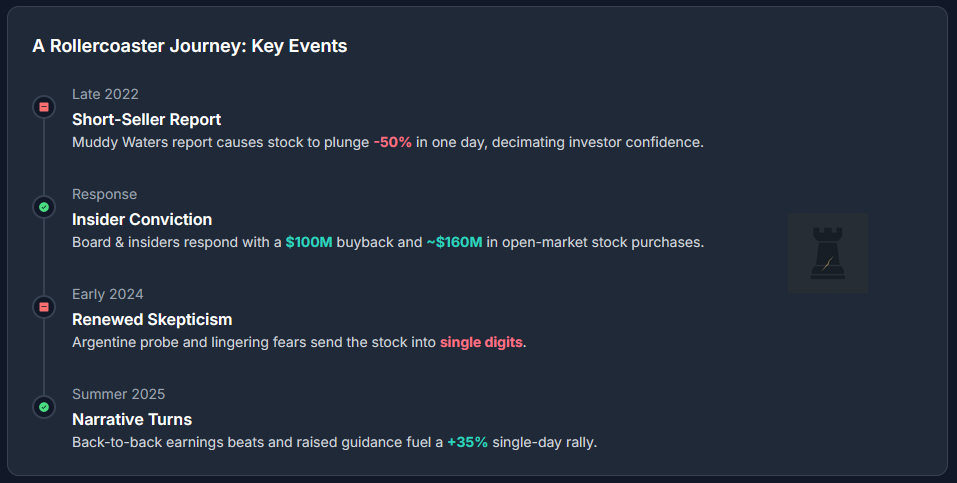Click the 'Response' timeline label
The height and width of the screenshot is (483, 957).
coord(104,194)
